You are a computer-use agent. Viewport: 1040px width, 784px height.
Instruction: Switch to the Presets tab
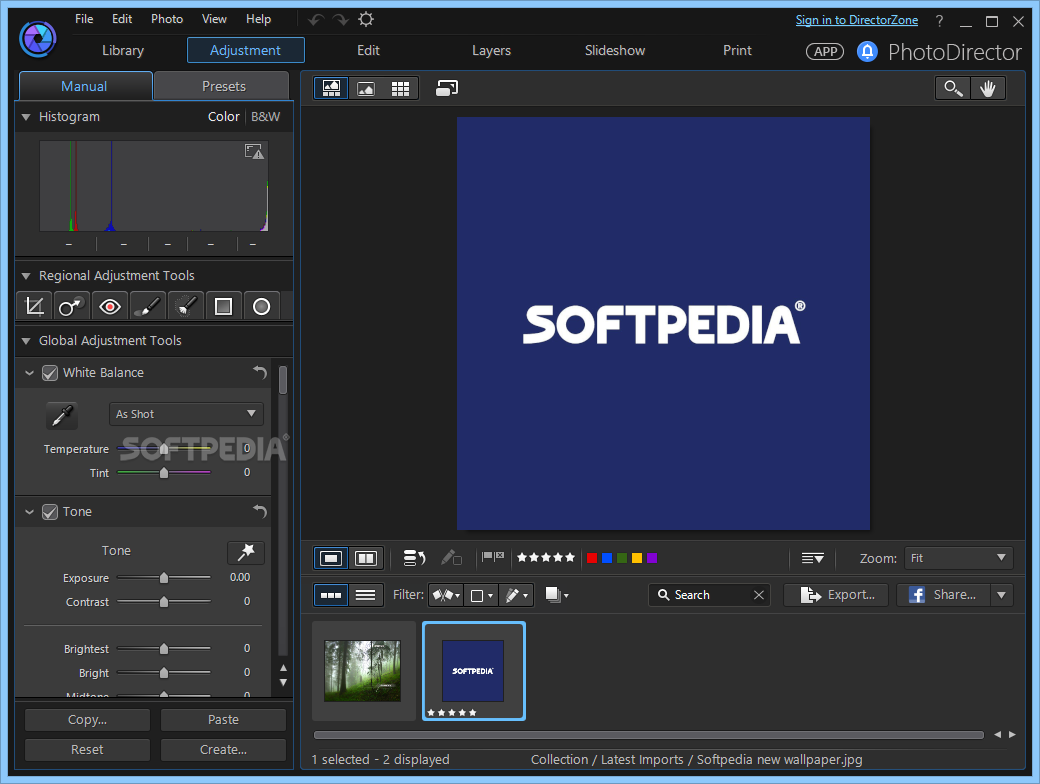click(x=224, y=86)
